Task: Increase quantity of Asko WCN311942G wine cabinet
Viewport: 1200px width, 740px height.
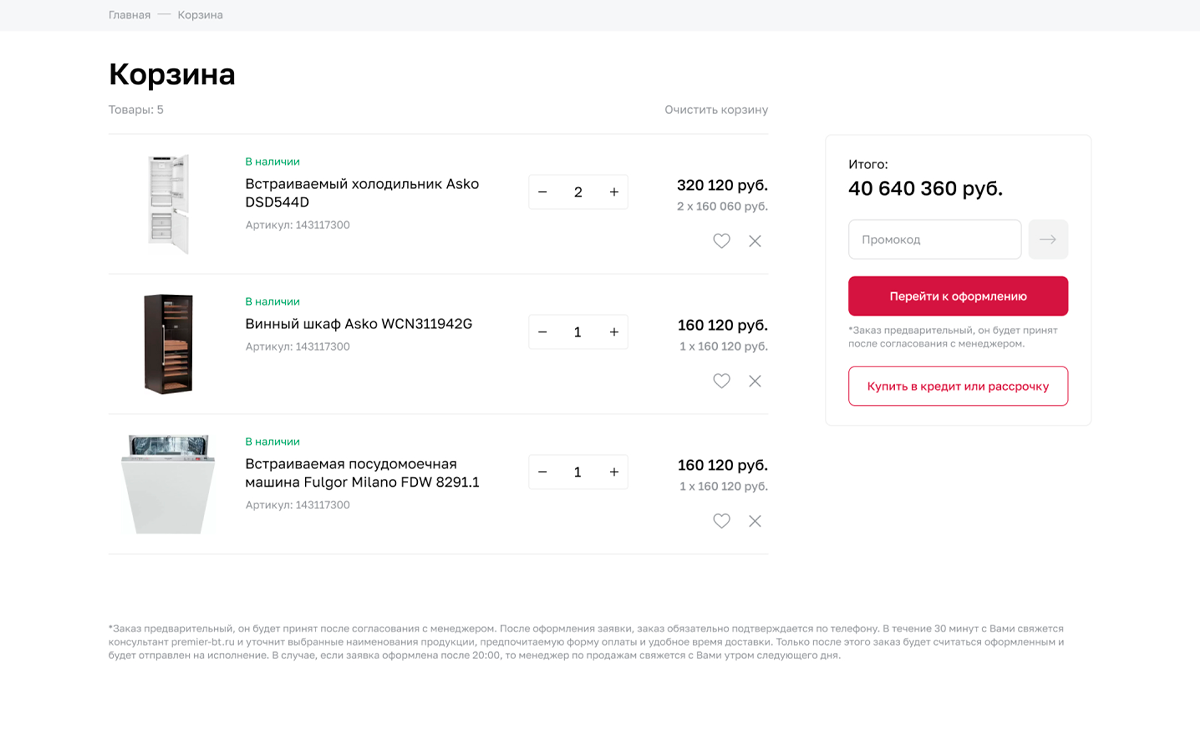Action: pyautogui.click(x=614, y=332)
